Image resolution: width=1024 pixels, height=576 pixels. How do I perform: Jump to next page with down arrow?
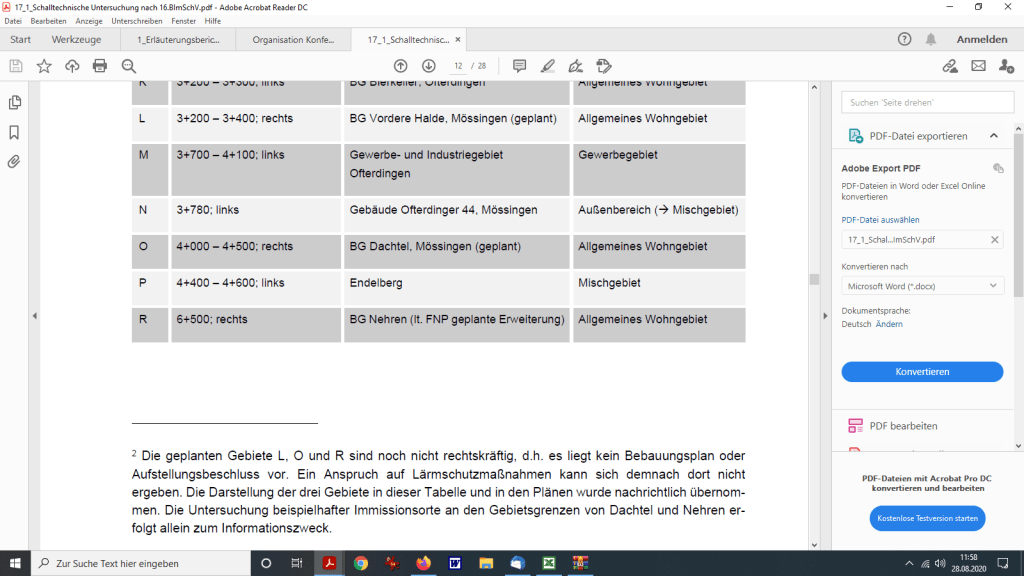(429, 66)
